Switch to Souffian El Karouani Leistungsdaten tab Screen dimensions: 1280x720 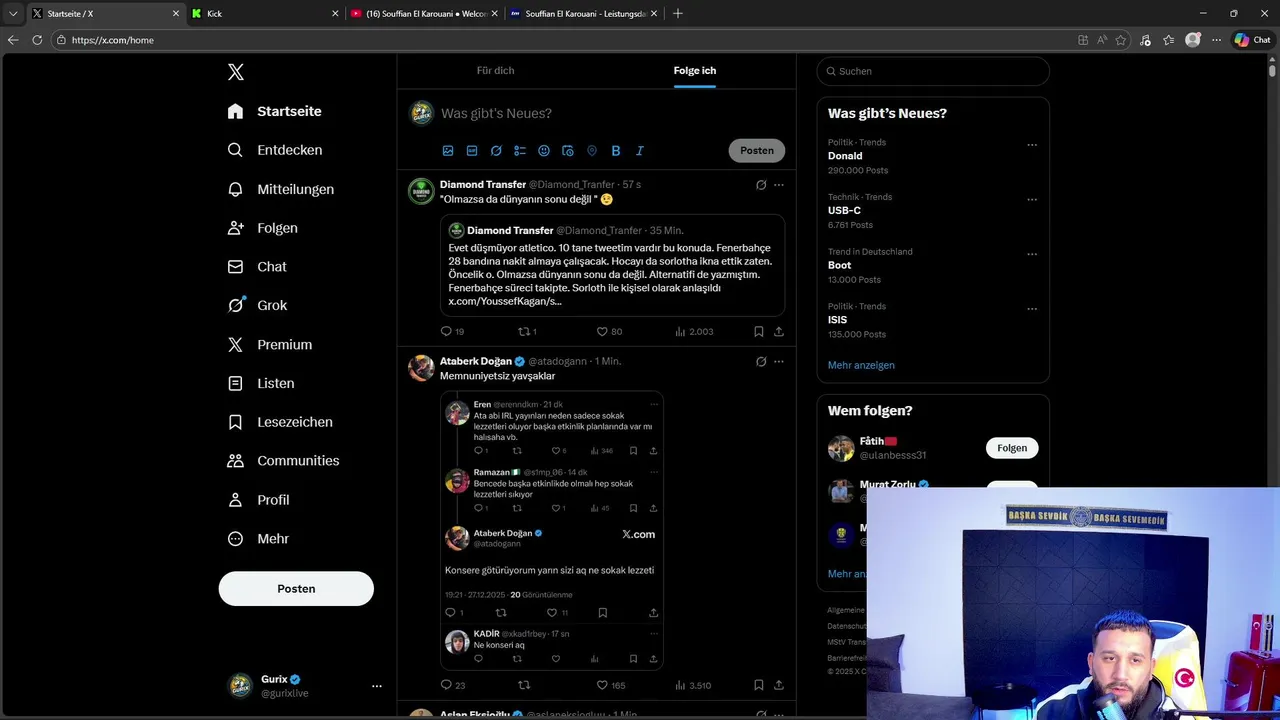click(x=584, y=13)
